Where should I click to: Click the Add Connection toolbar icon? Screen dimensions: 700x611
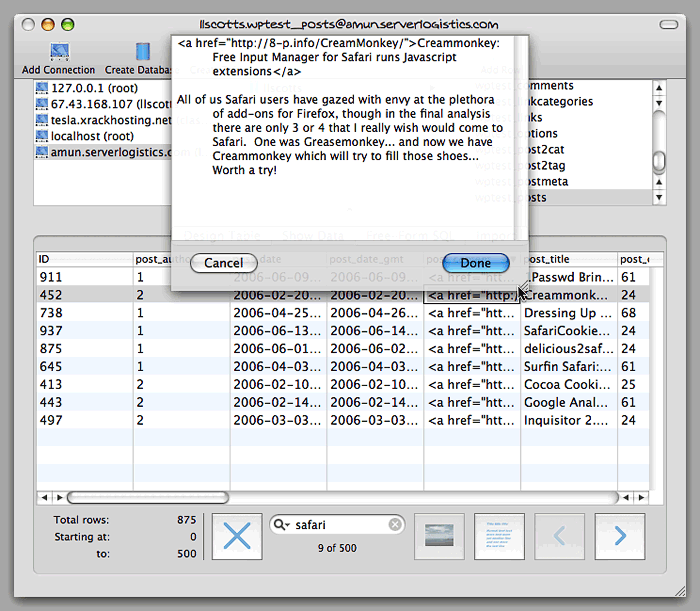(x=59, y=52)
